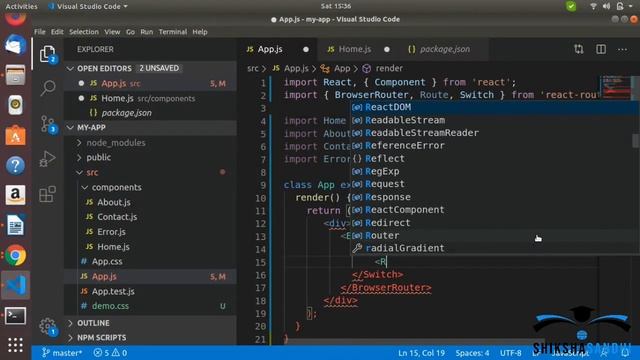Split the editor to the right
The image size is (640, 360).
coord(601,49)
